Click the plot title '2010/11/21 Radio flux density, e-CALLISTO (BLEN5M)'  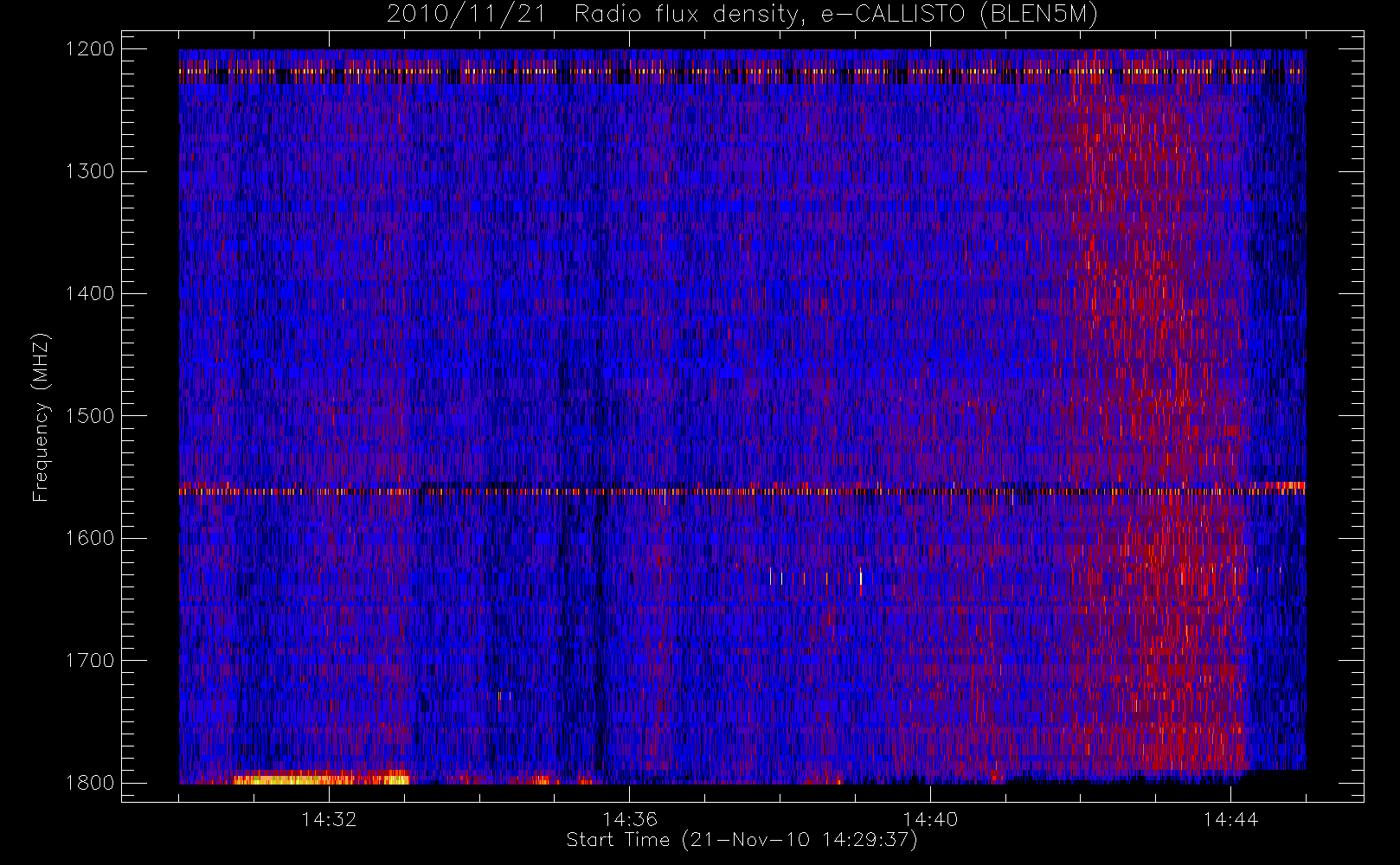pos(742,15)
